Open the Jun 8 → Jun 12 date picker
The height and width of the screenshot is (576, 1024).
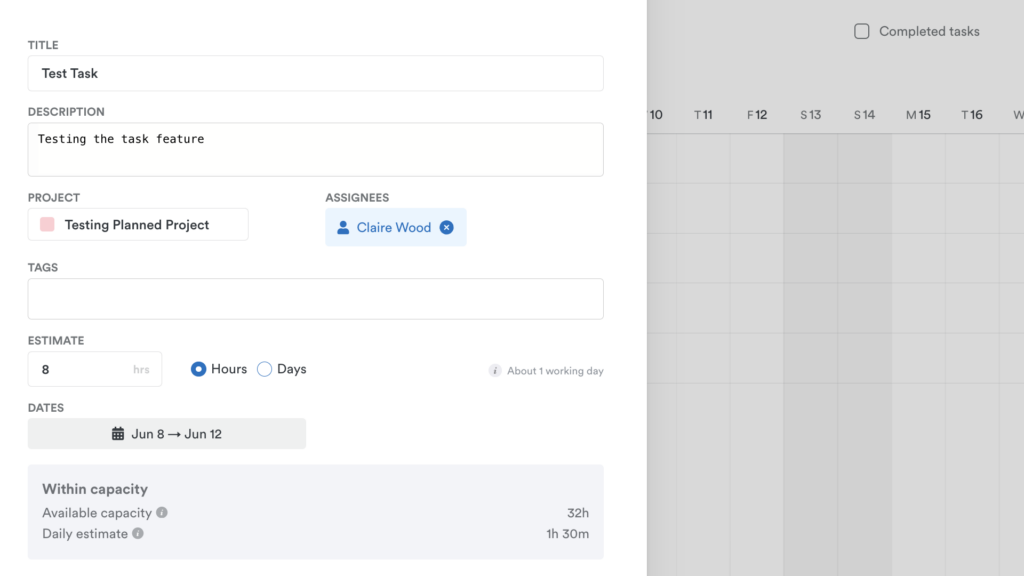(x=167, y=434)
